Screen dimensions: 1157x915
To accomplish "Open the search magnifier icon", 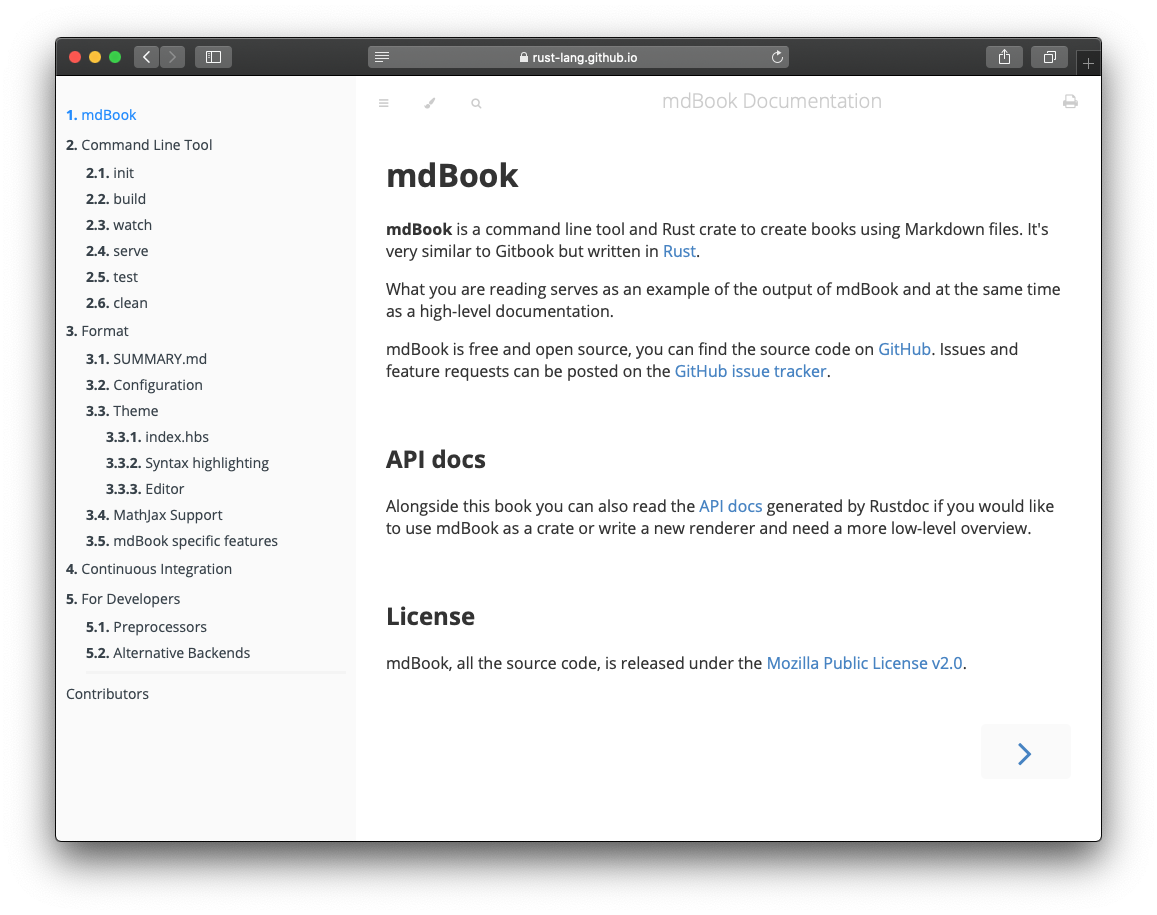I will [476, 103].
